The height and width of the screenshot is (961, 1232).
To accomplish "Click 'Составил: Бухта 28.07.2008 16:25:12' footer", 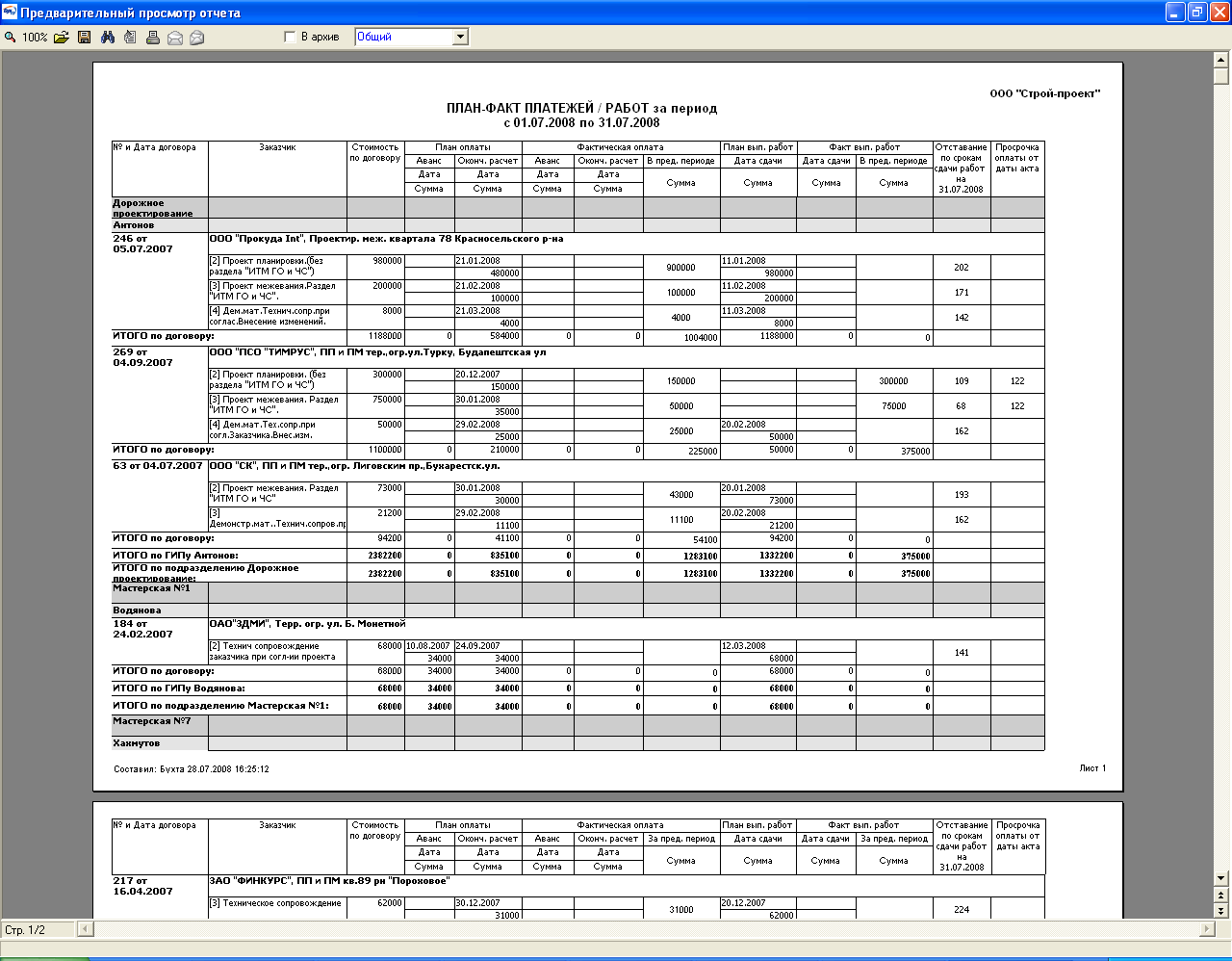I will click(192, 769).
